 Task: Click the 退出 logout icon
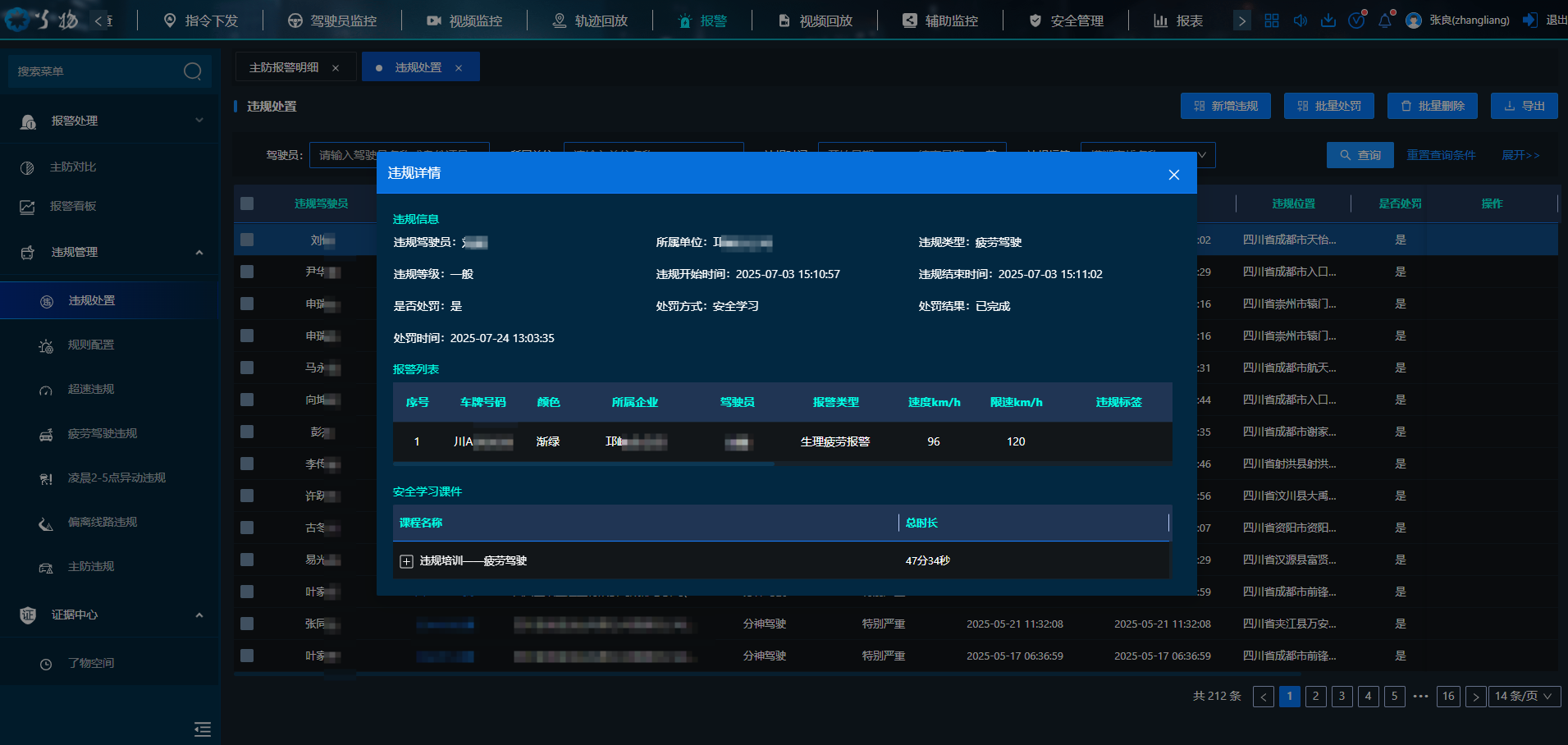[1530, 21]
